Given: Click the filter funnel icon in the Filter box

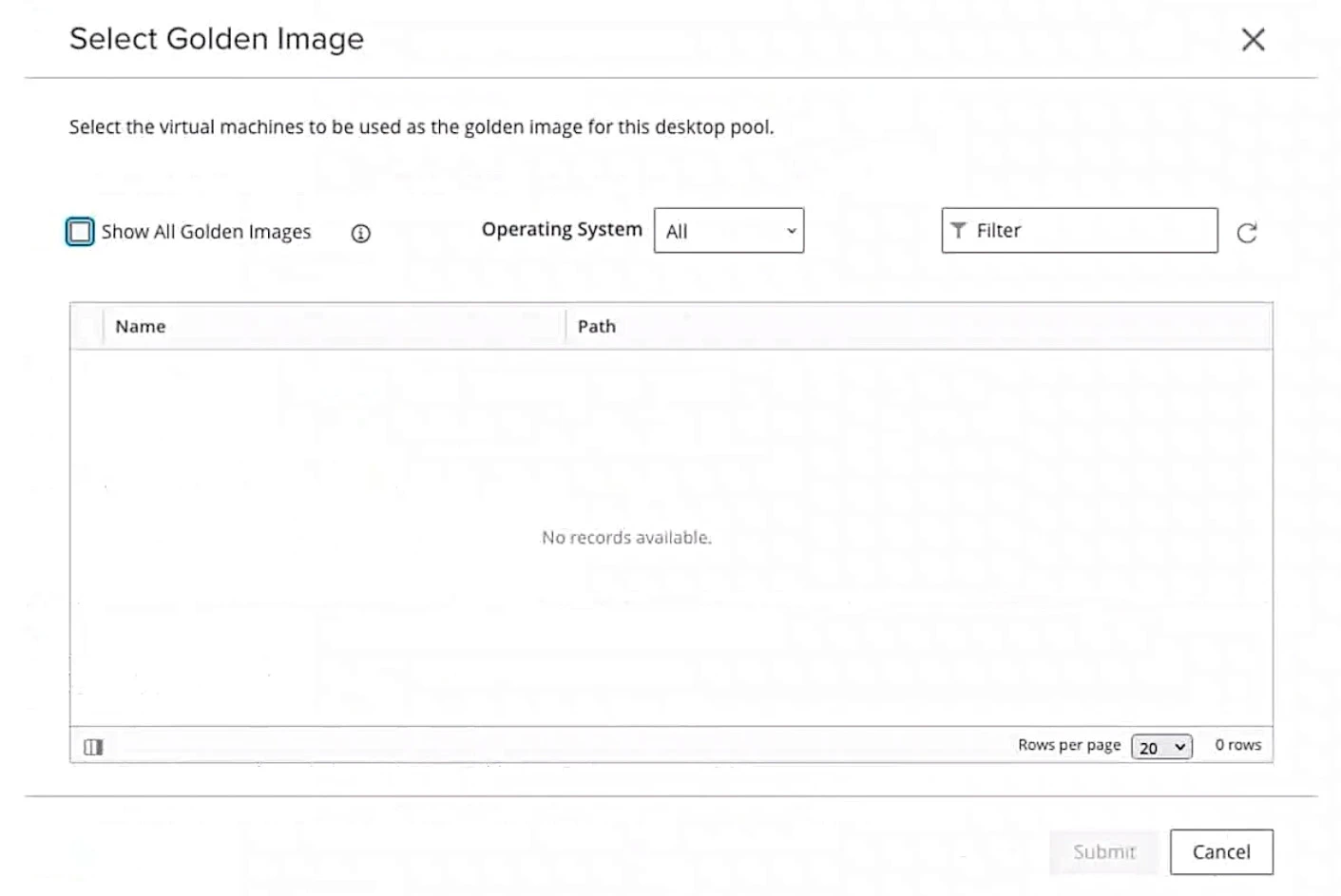Looking at the screenshot, I should coord(958,230).
